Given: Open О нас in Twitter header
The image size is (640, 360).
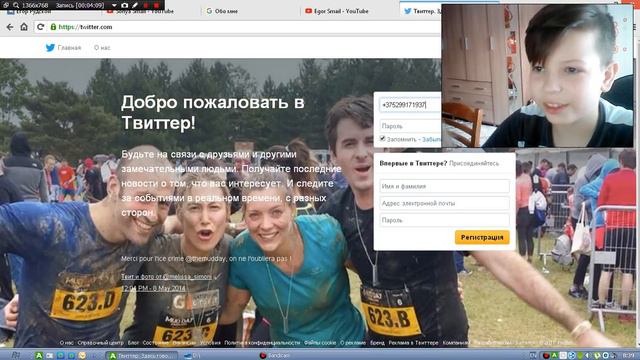Looking at the screenshot, I should pyautogui.click(x=102, y=48).
